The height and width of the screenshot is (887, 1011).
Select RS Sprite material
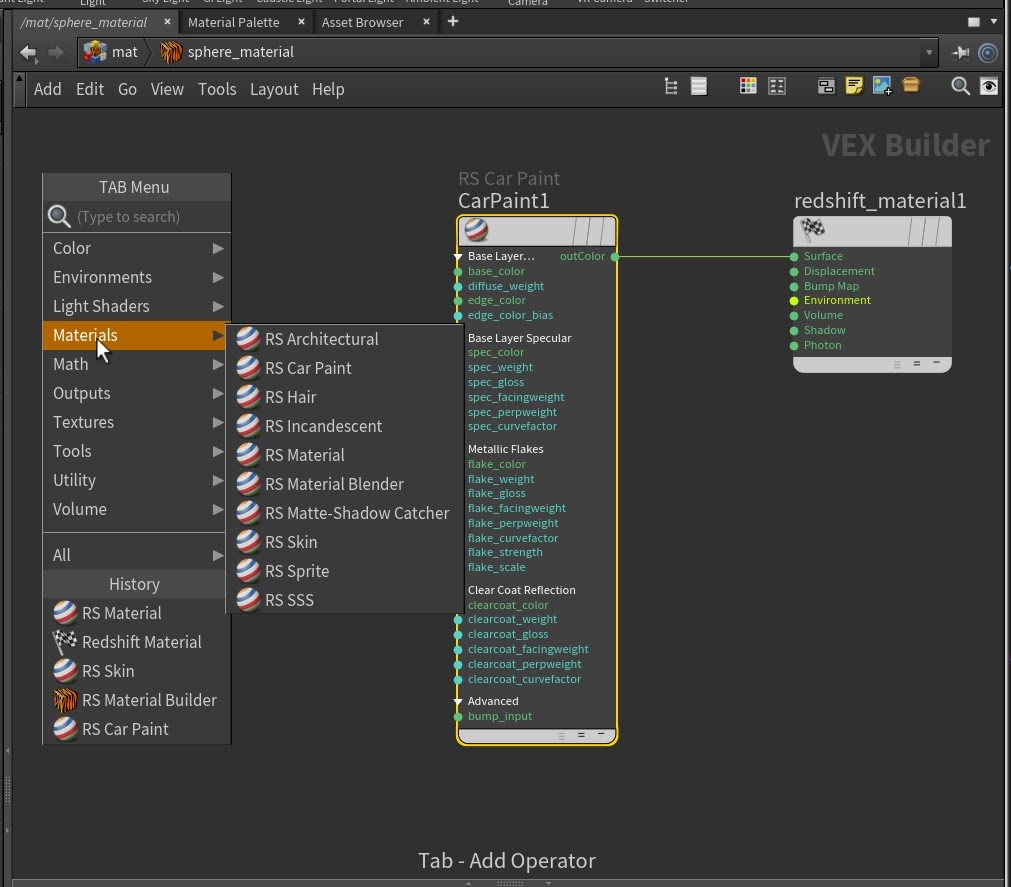pos(345,571)
